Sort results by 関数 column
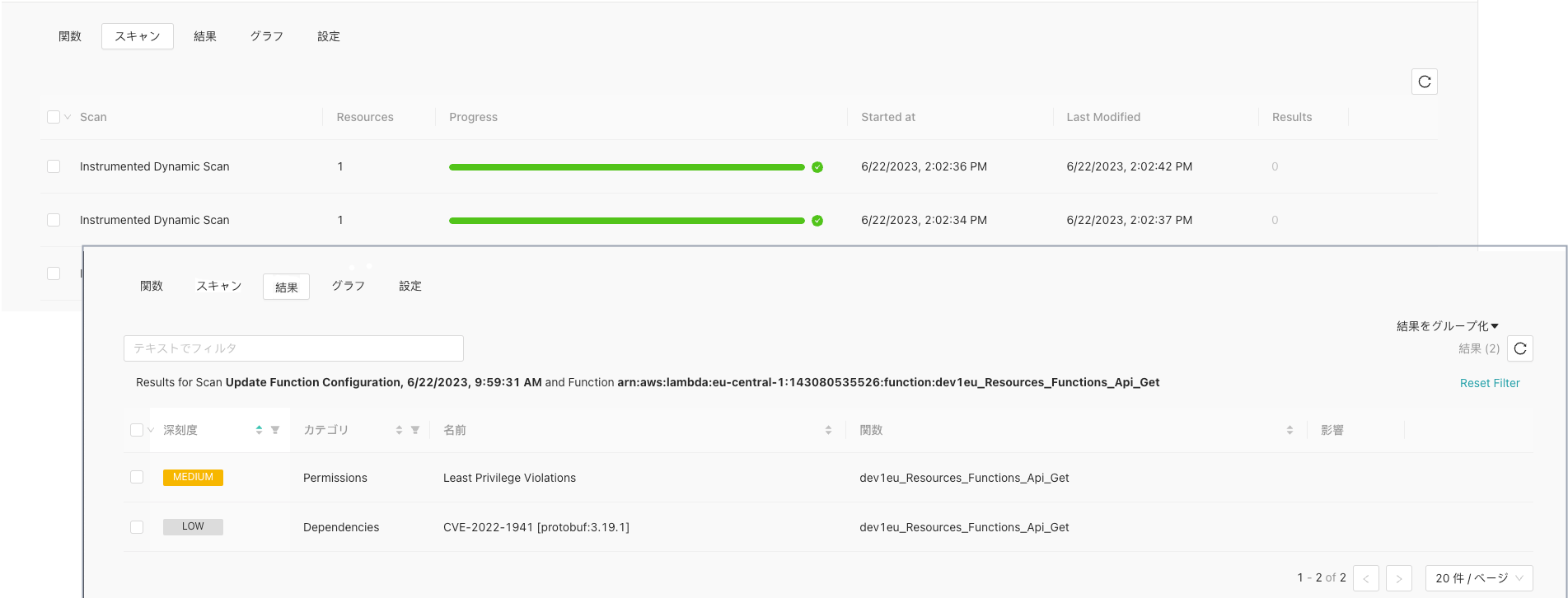The height and width of the screenshot is (598, 1568). (1290, 430)
